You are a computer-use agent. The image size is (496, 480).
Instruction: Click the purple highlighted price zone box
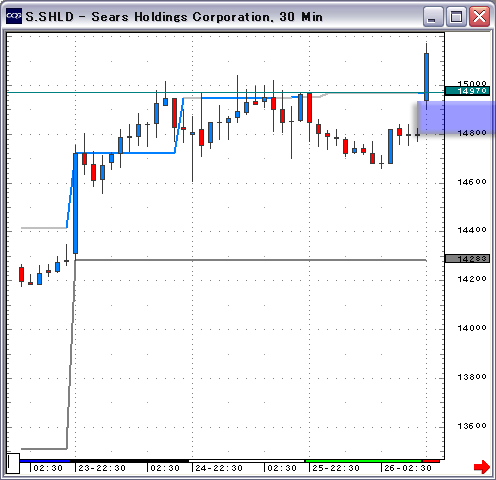point(456,117)
